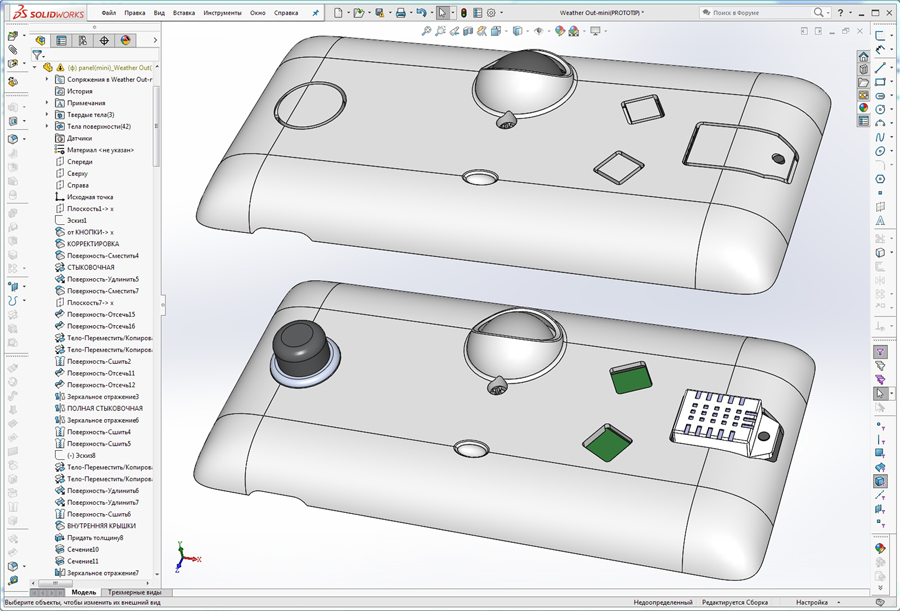900x611 pixels.
Task: Open help via the question mark button
Action: pos(841,12)
